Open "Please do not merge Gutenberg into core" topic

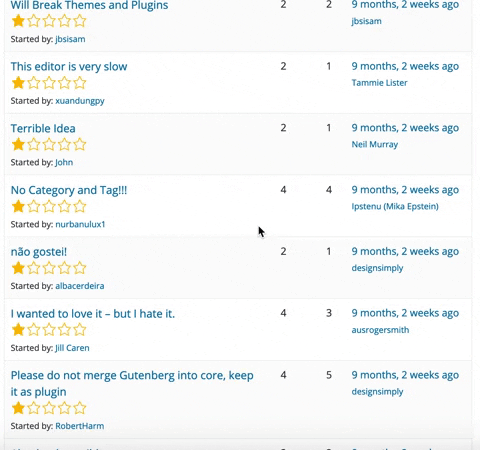point(132,383)
